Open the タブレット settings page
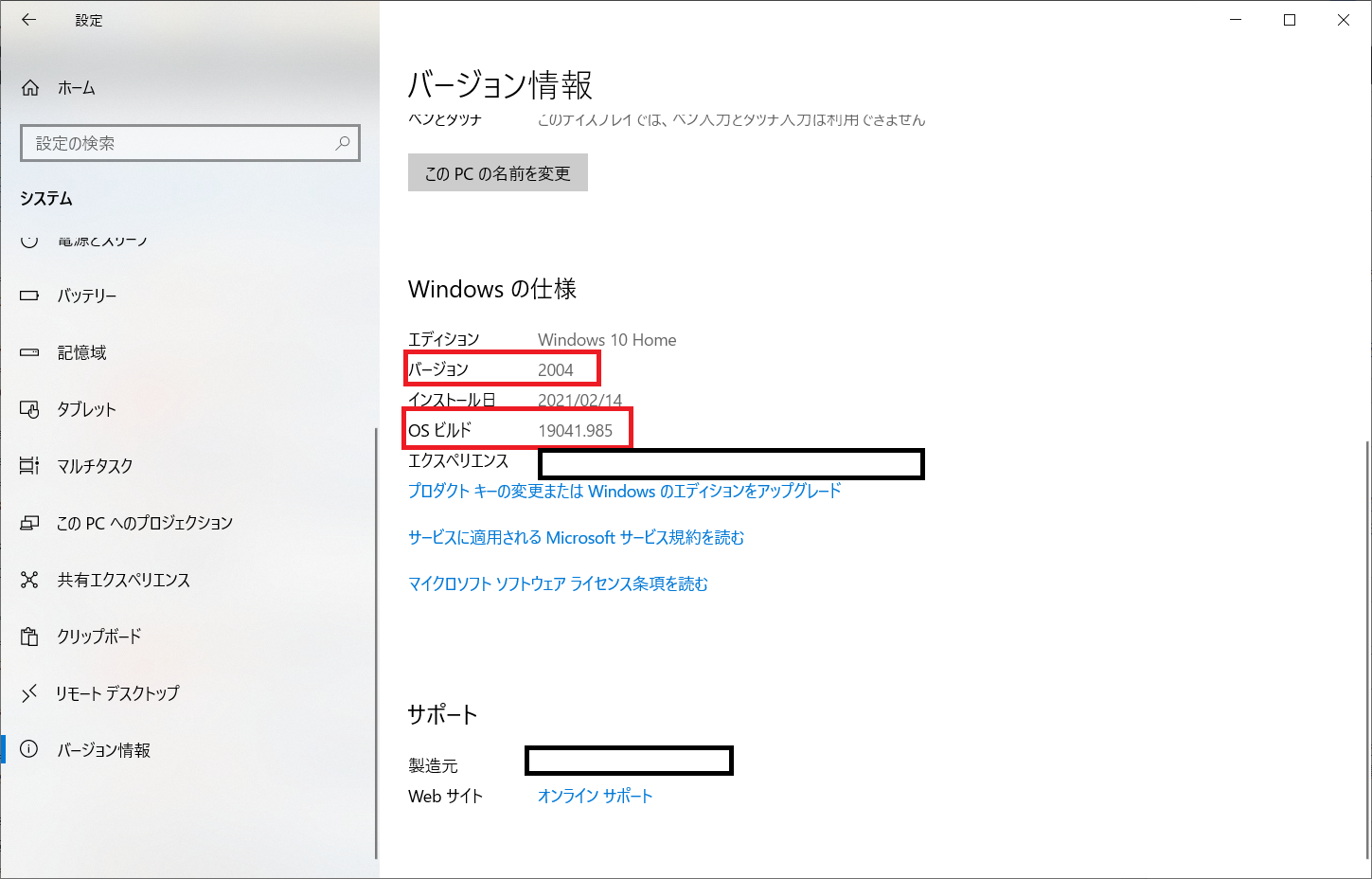The width and height of the screenshot is (1372, 879). [x=189, y=409]
